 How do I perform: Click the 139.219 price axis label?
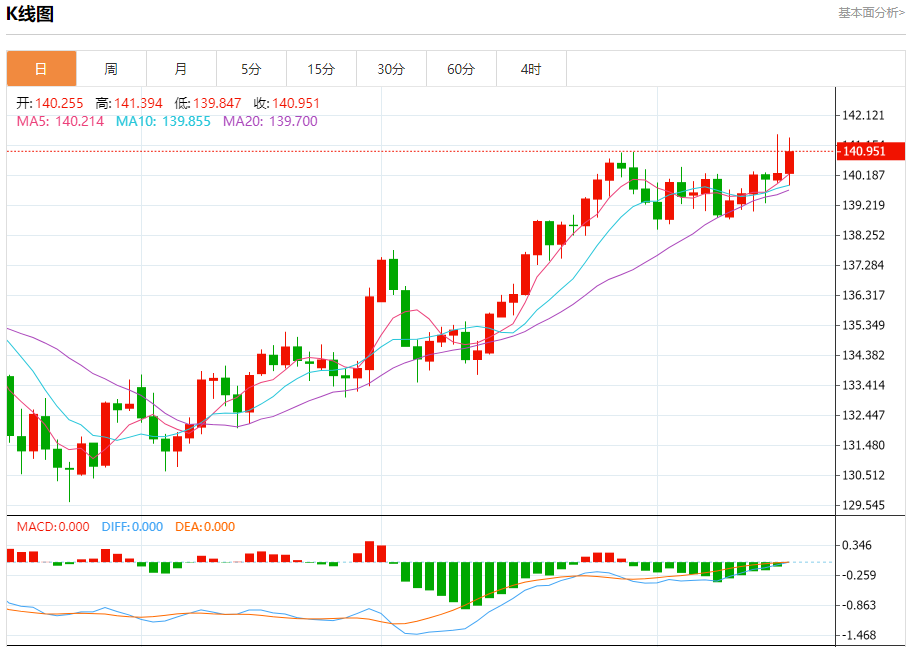(863, 205)
